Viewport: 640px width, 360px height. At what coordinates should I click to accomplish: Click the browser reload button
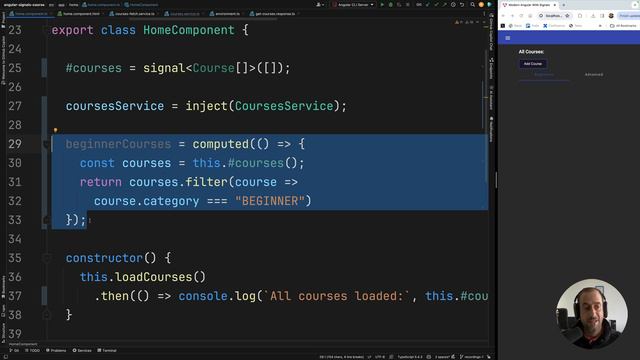click(x=521, y=16)
